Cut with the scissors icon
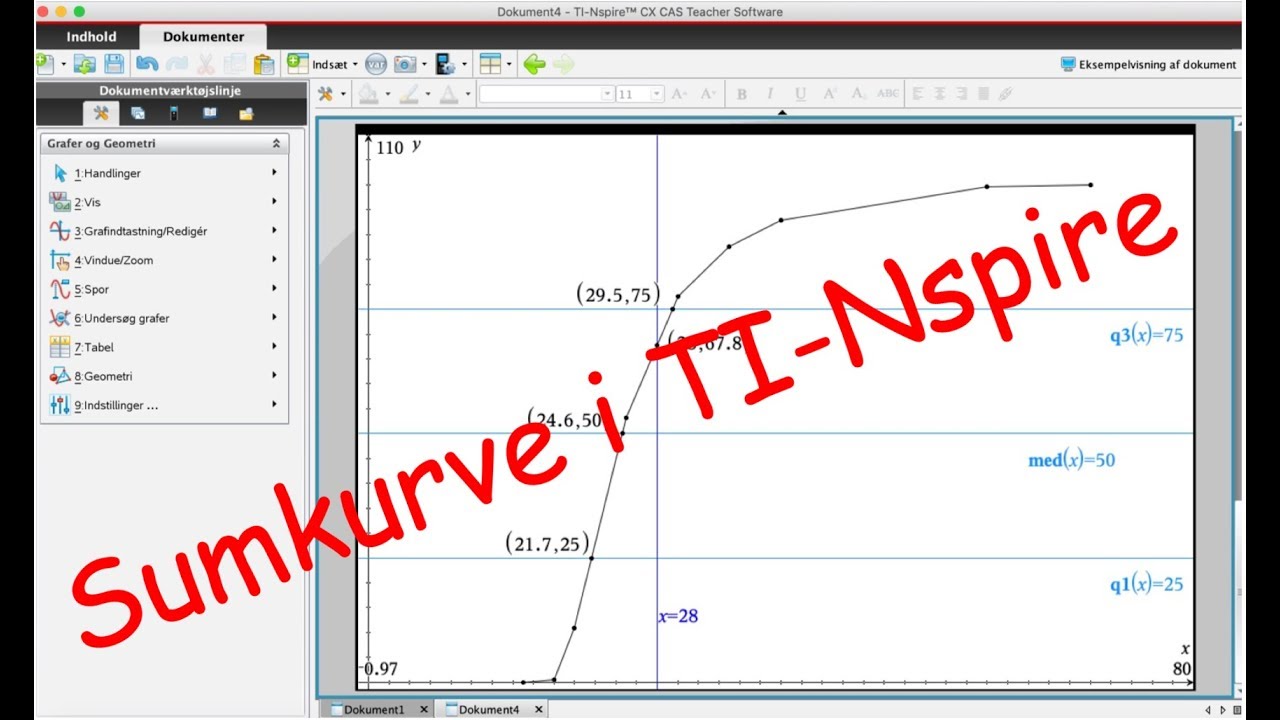This screenshot has width=1280, height=720. 206,64
